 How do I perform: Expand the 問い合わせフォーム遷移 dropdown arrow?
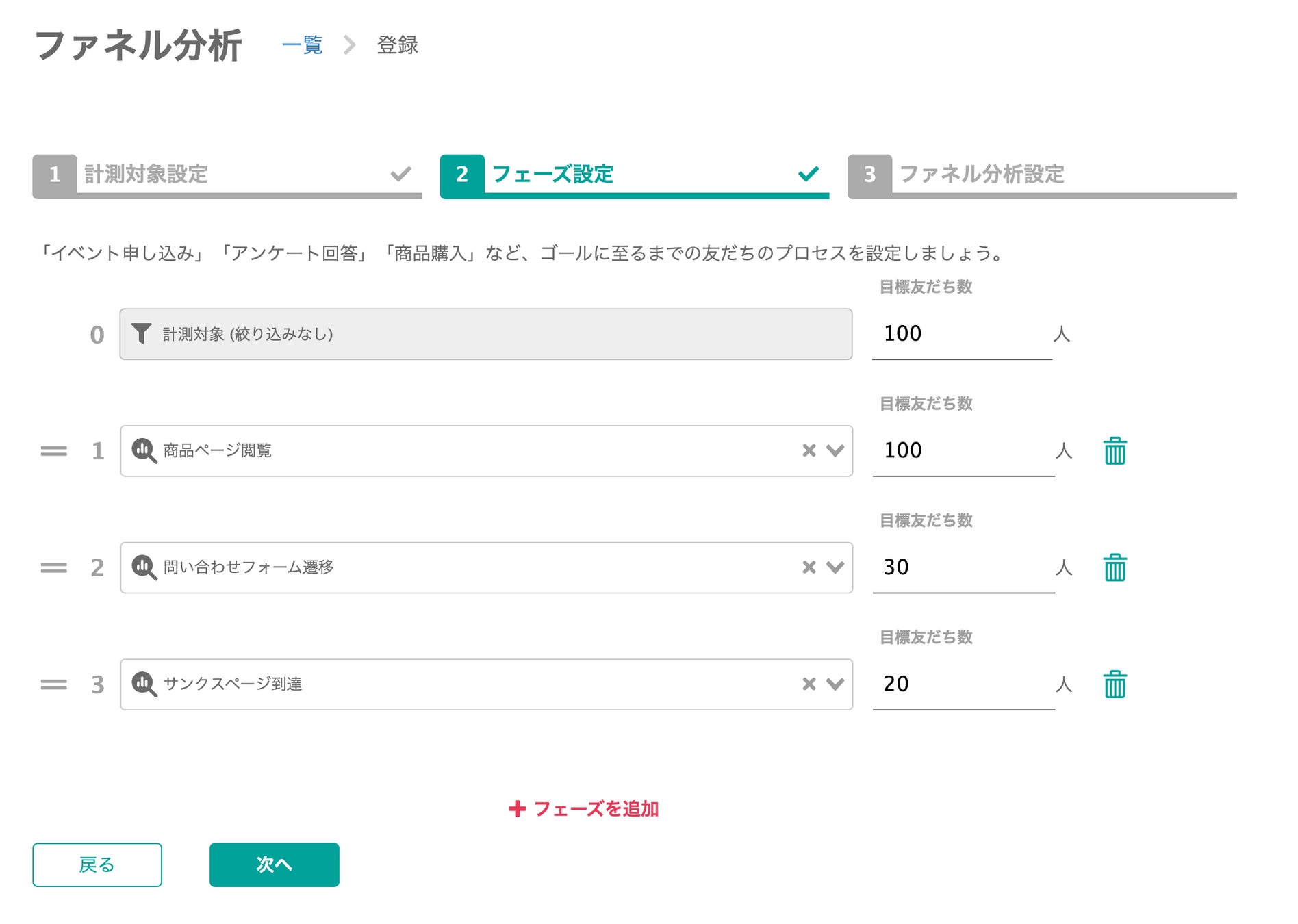(835, 567)
